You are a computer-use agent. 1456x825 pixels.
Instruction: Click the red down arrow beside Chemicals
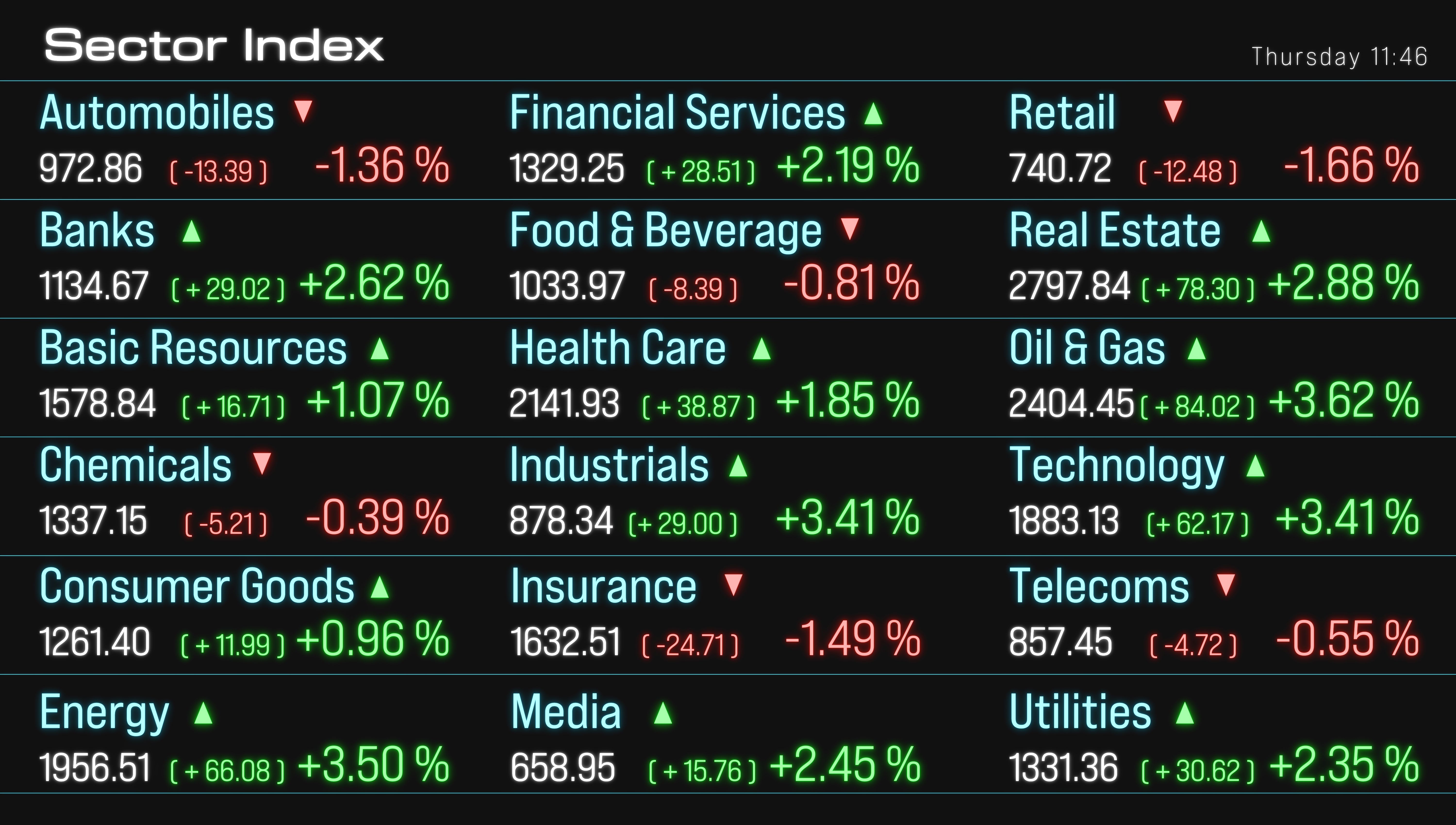pos(262,463)
